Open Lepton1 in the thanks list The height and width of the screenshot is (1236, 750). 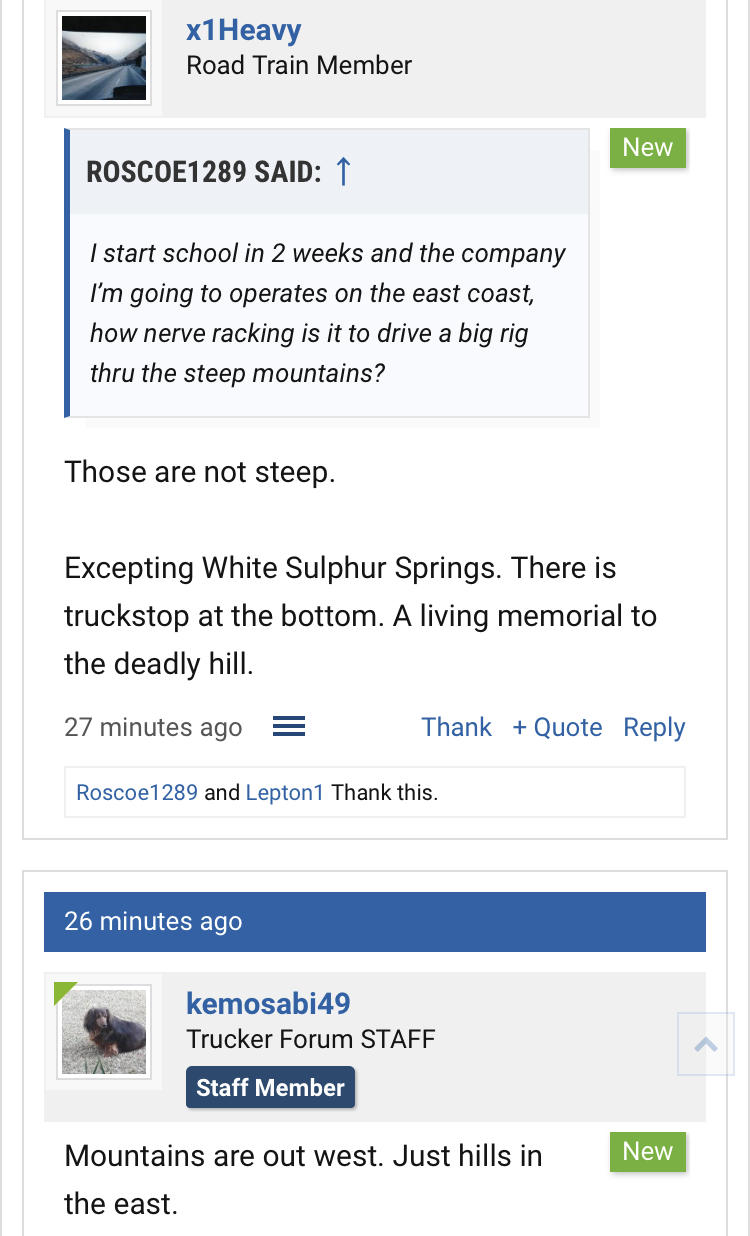tap(285, 793)
